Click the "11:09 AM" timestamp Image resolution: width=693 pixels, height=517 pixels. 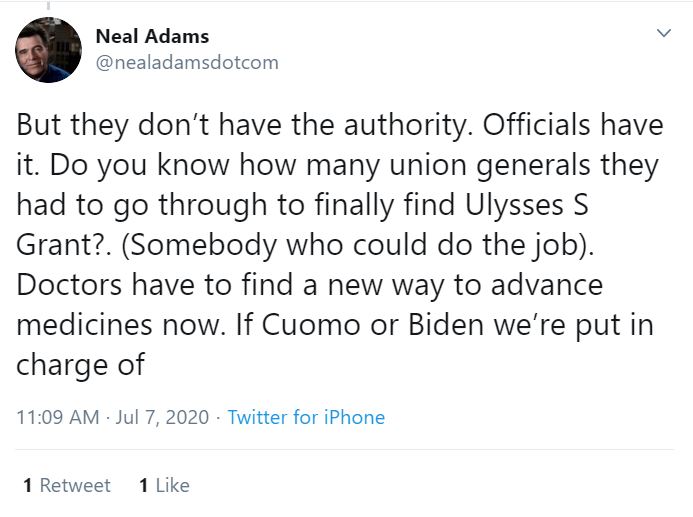coord(59,418)
